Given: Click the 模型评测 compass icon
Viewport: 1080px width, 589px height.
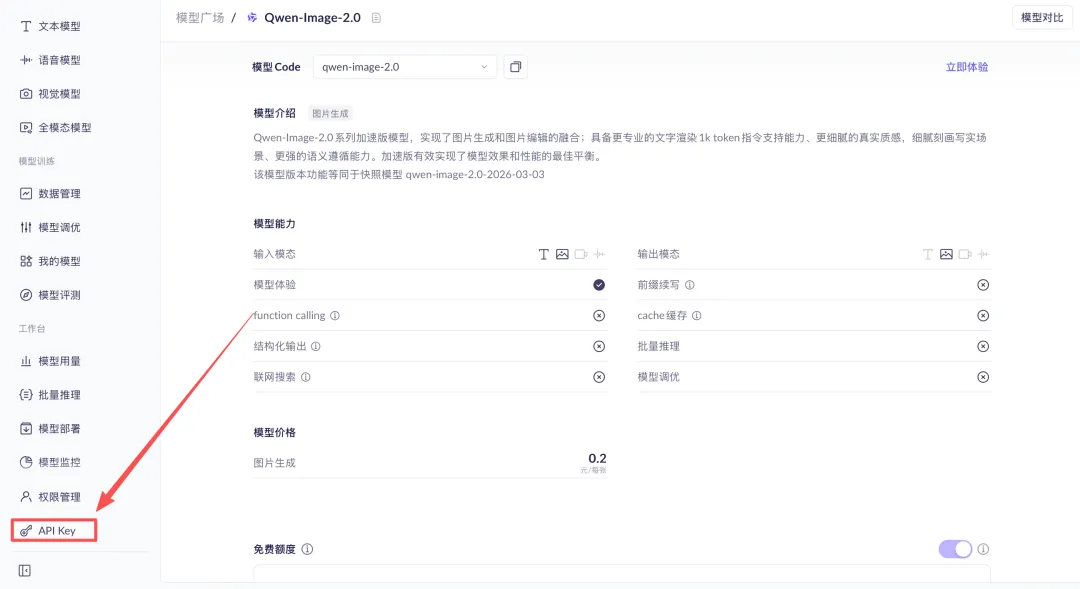Looking at the screenshot, I should pos(25,295).
